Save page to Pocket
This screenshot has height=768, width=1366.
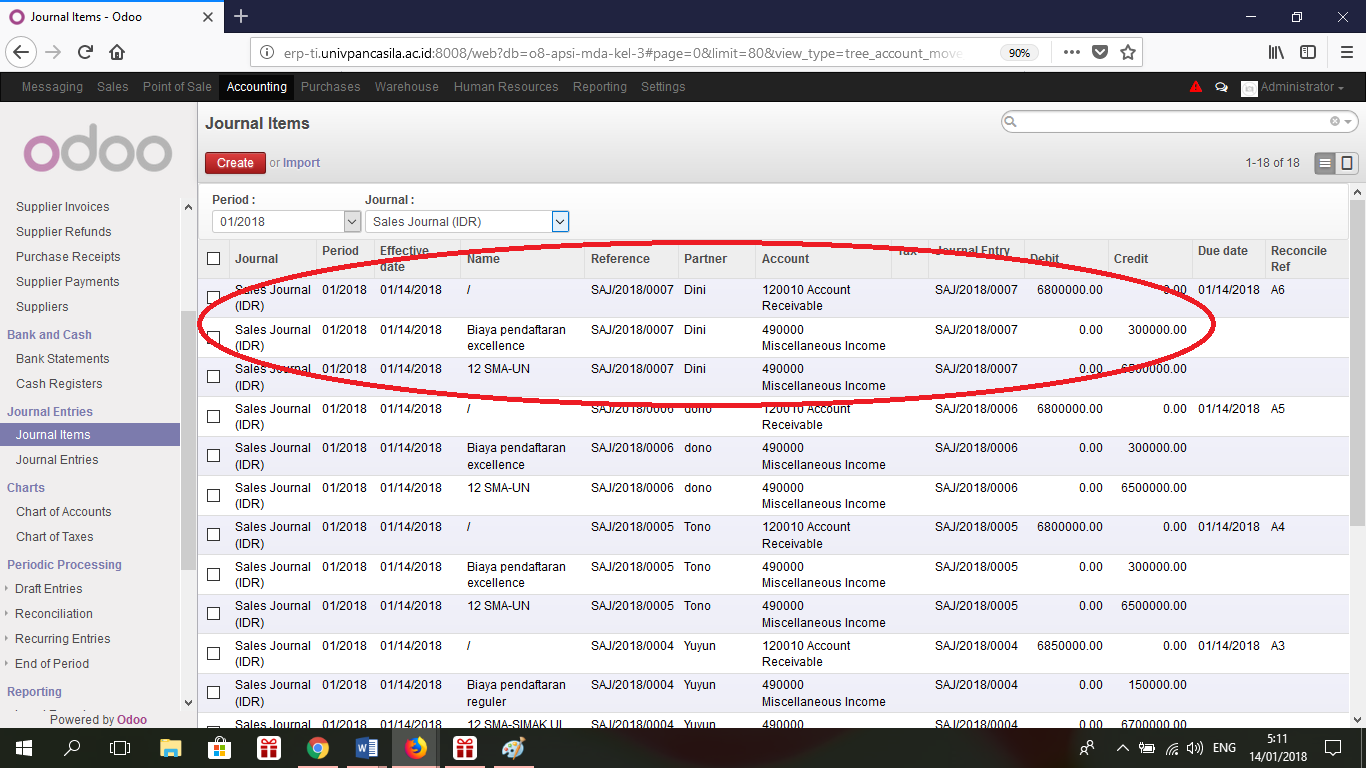click(x=1099, y=52)
